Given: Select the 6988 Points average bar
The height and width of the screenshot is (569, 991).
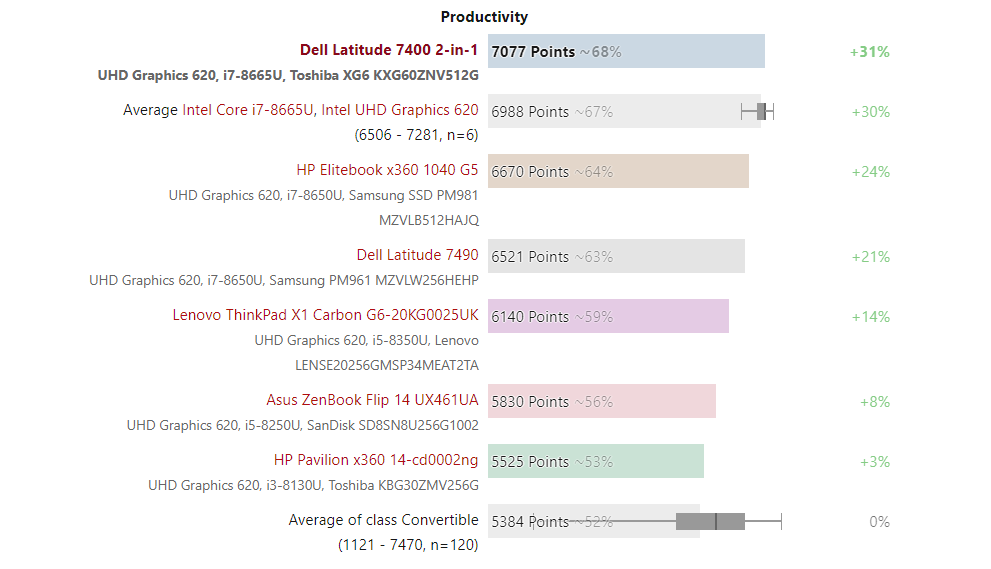Looking at the screenshot, I should (624, 111).
